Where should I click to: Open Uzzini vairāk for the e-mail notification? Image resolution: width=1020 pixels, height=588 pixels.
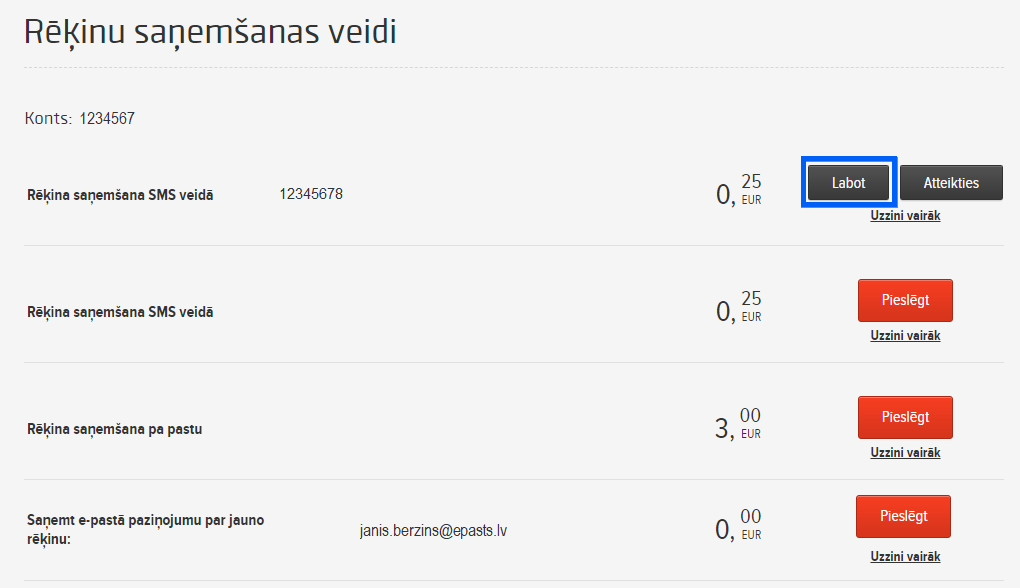coord(905,557)
